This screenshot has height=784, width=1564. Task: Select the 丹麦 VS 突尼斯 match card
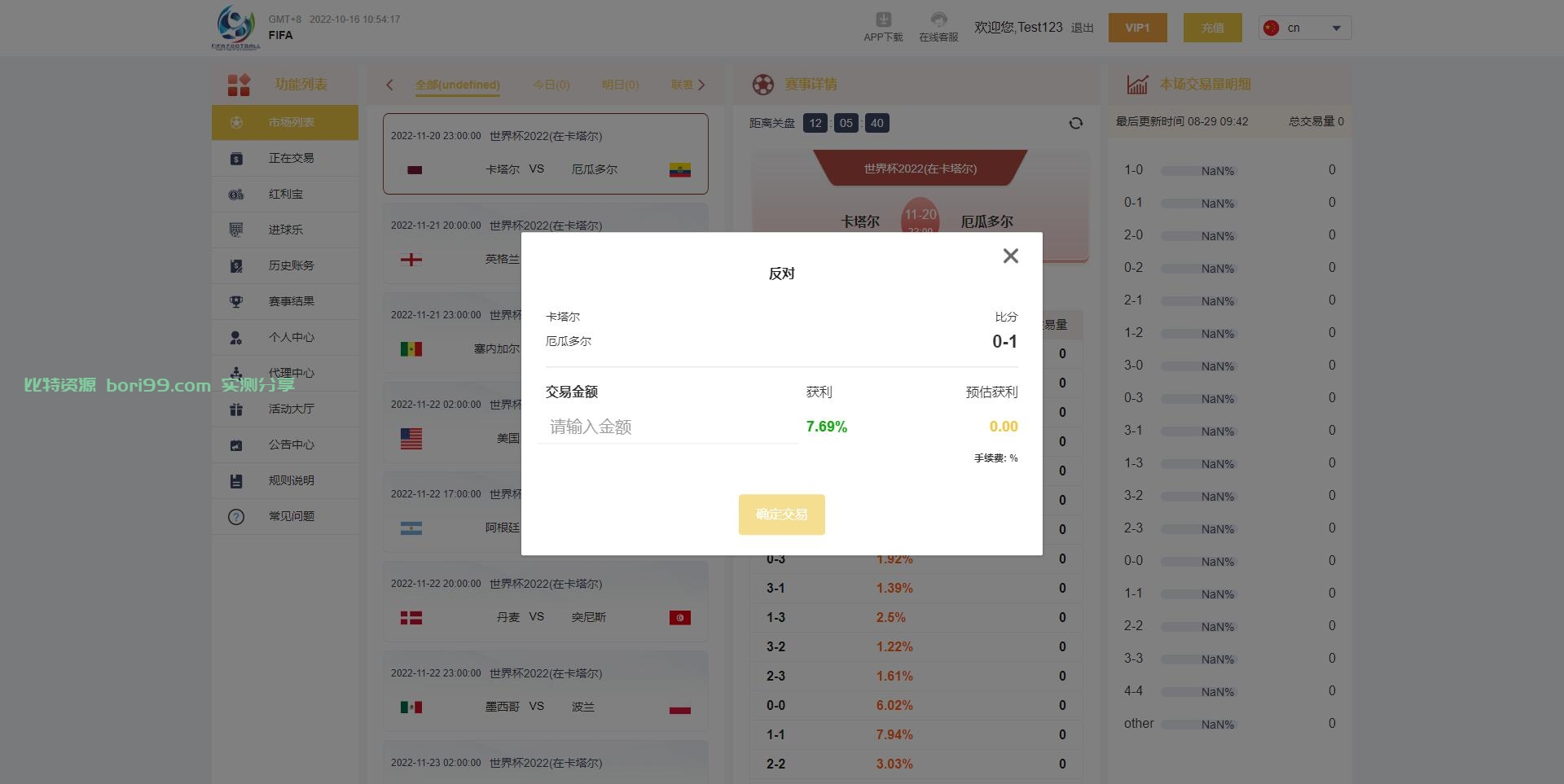pyautogui.click(x=546, y=602)
